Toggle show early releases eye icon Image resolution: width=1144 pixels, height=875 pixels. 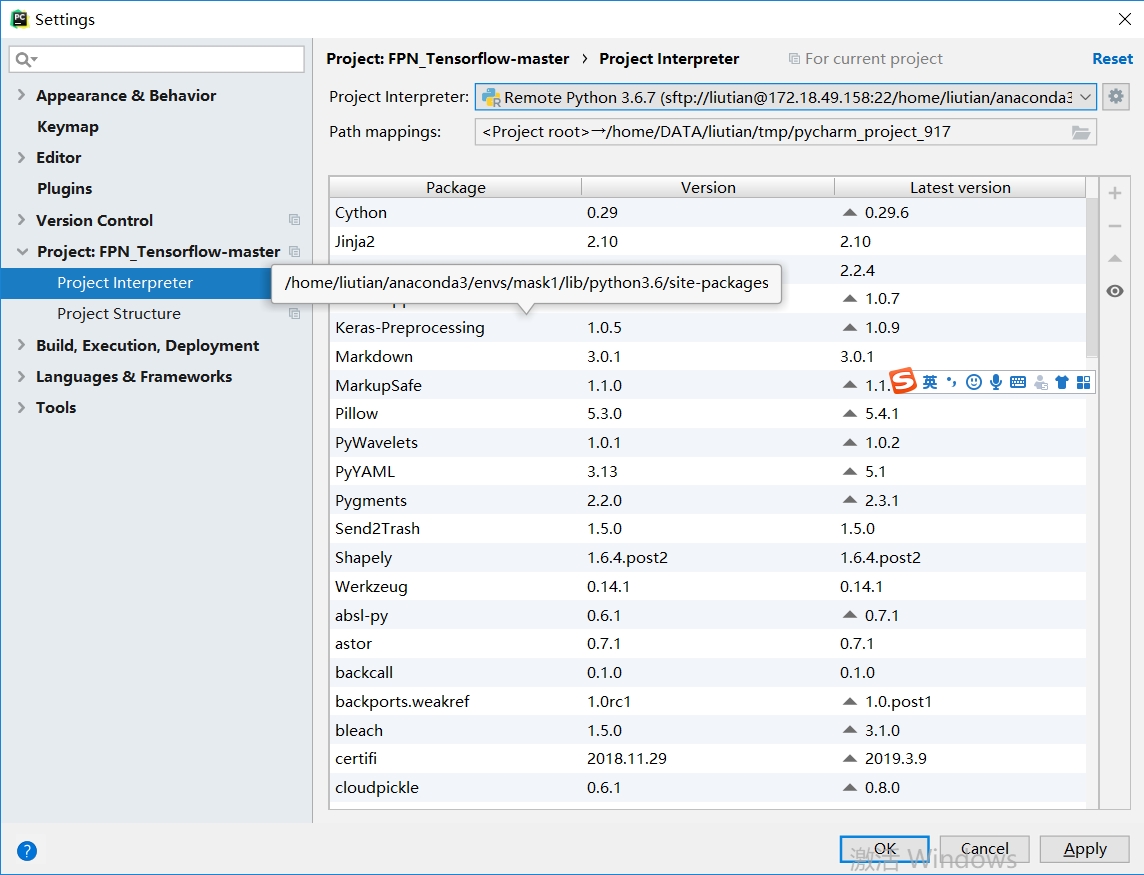tap(1115, 291)
